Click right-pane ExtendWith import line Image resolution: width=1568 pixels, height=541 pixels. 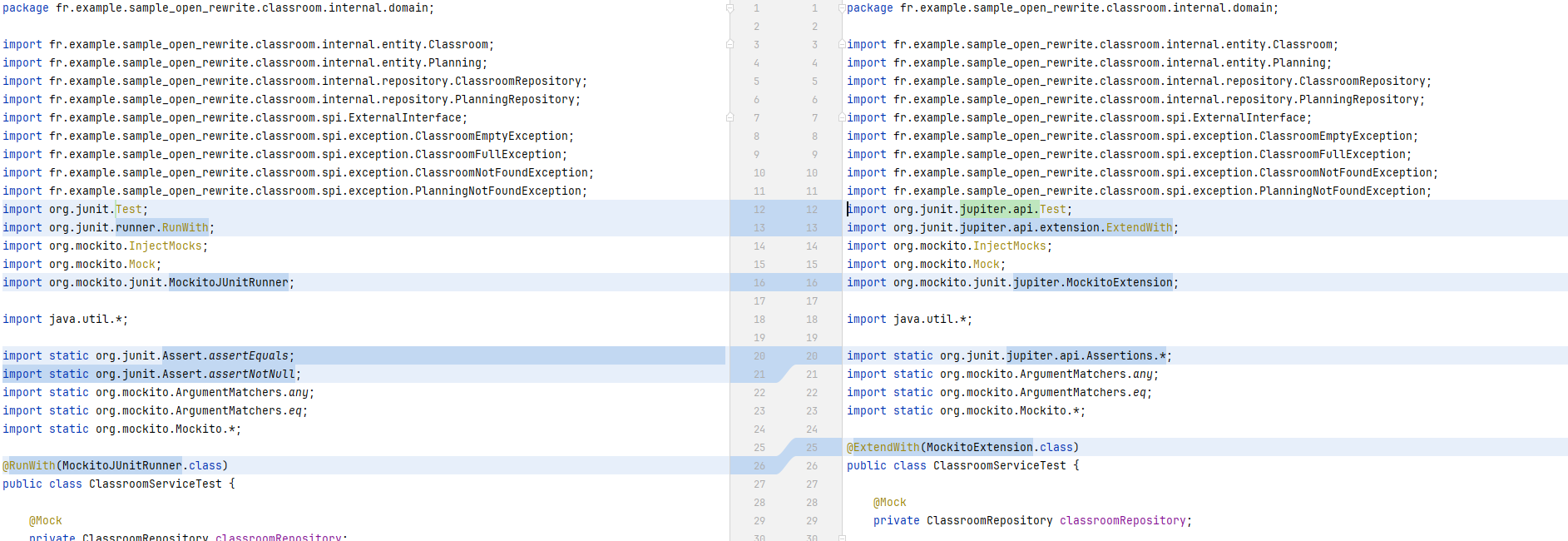tap(1012, 228)
